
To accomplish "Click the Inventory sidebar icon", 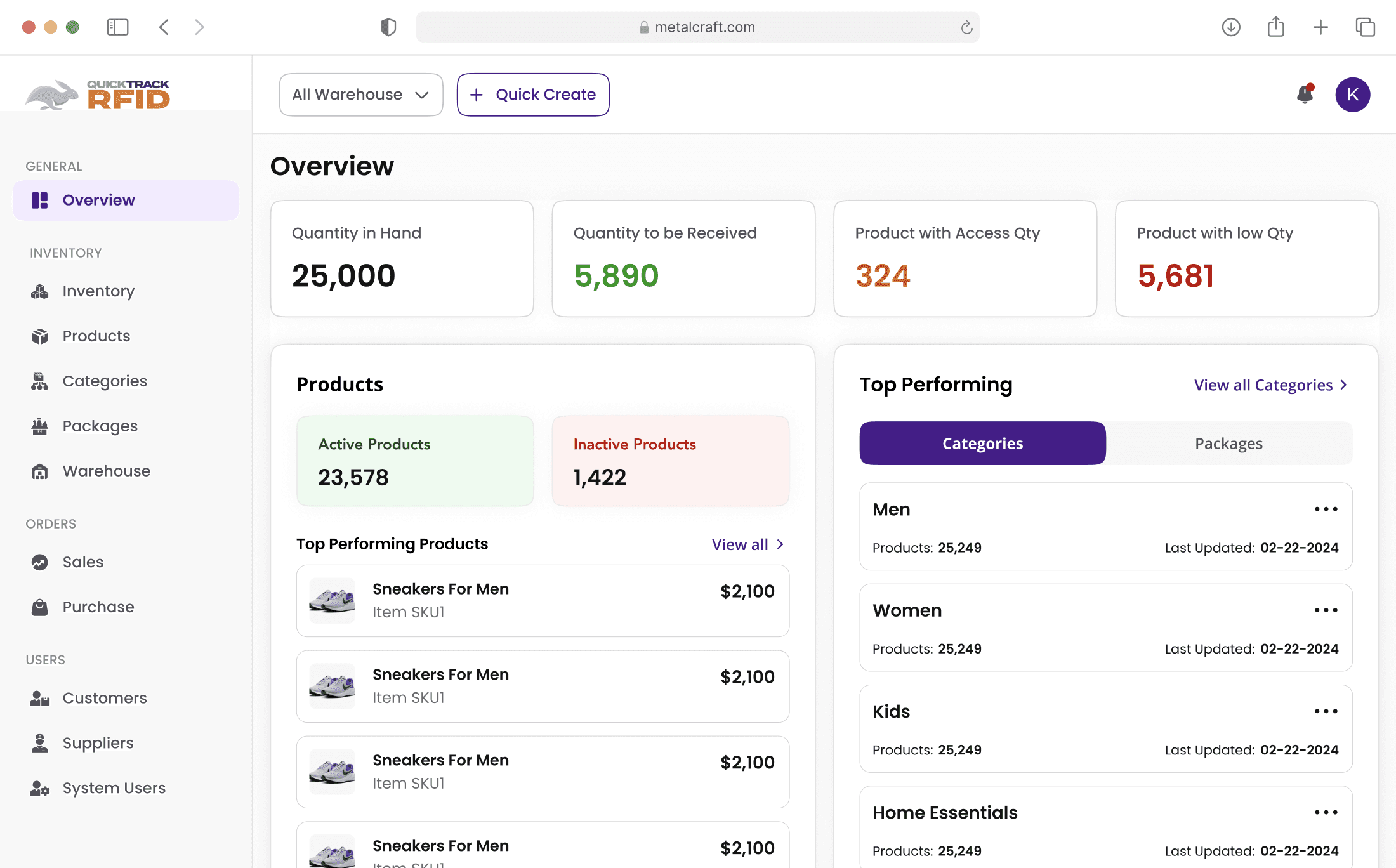I will tap(39, 291).
